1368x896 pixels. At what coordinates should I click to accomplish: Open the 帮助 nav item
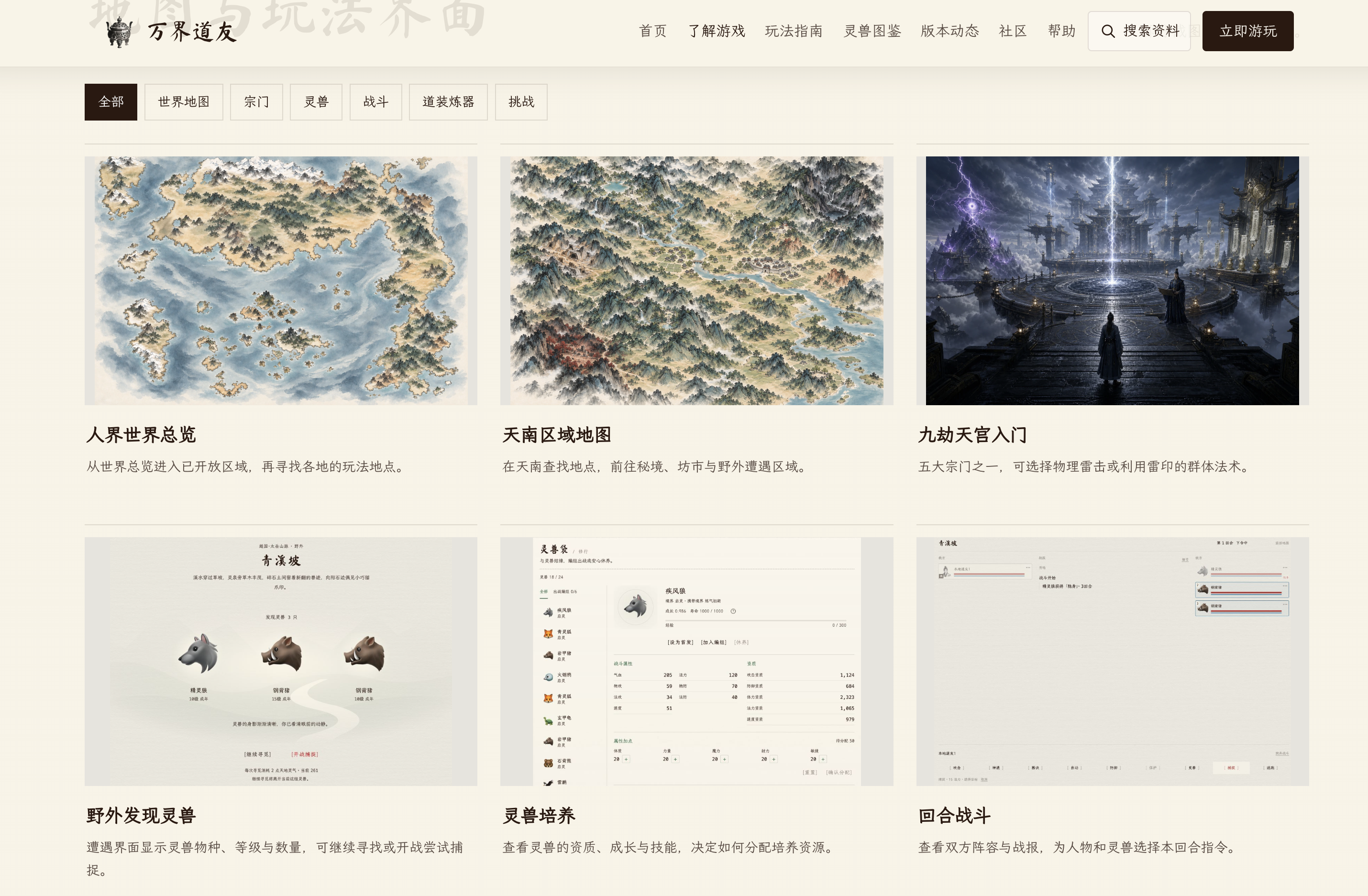tap(1062, 31)
